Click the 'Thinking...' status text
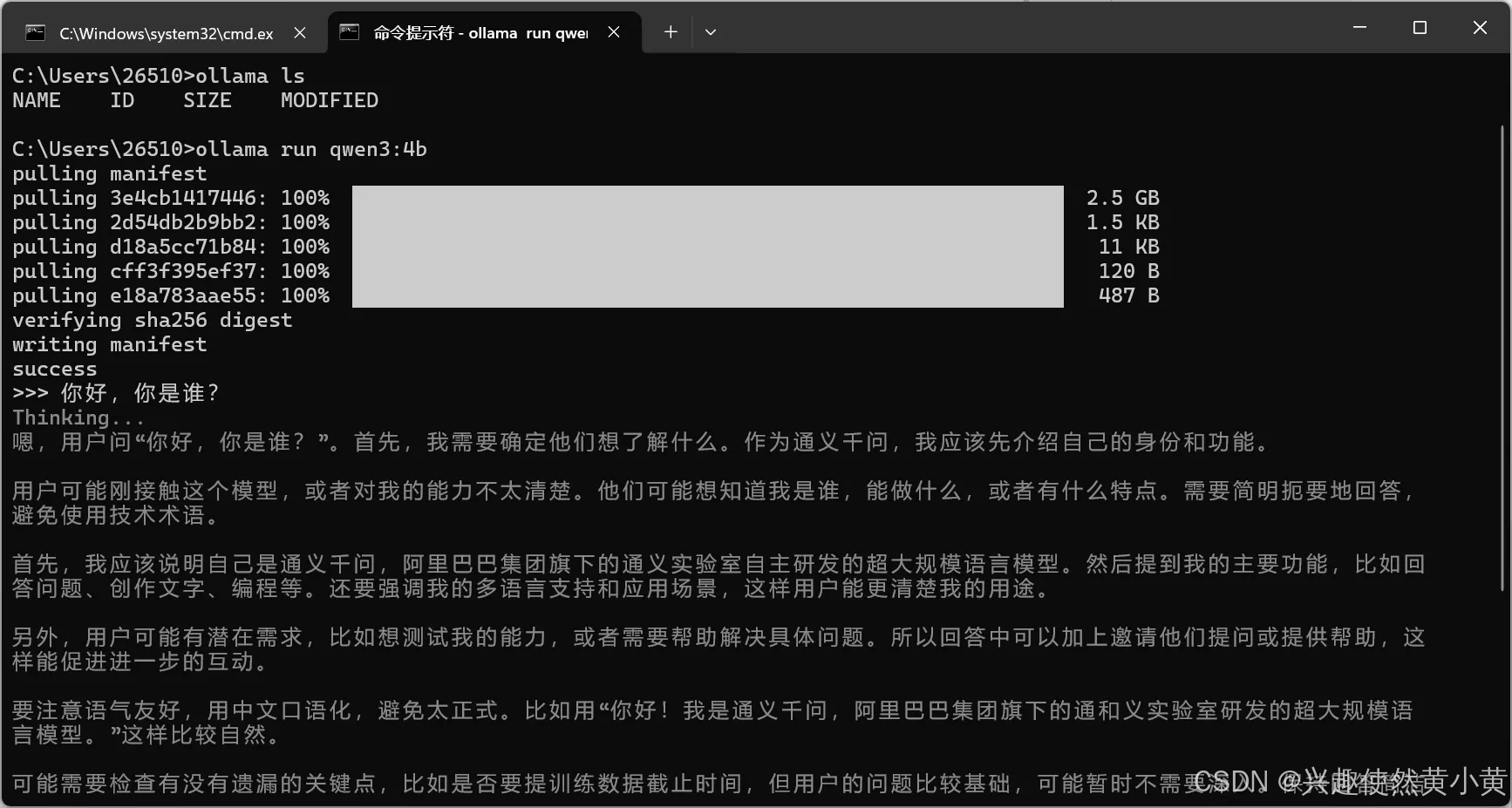 point(78,418)
